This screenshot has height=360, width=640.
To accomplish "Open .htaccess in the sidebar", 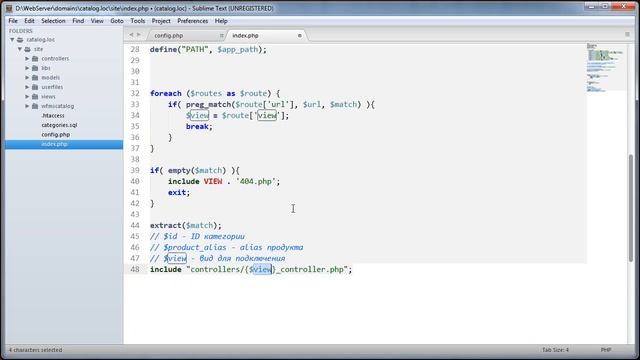I will click(x=53, y=116).
